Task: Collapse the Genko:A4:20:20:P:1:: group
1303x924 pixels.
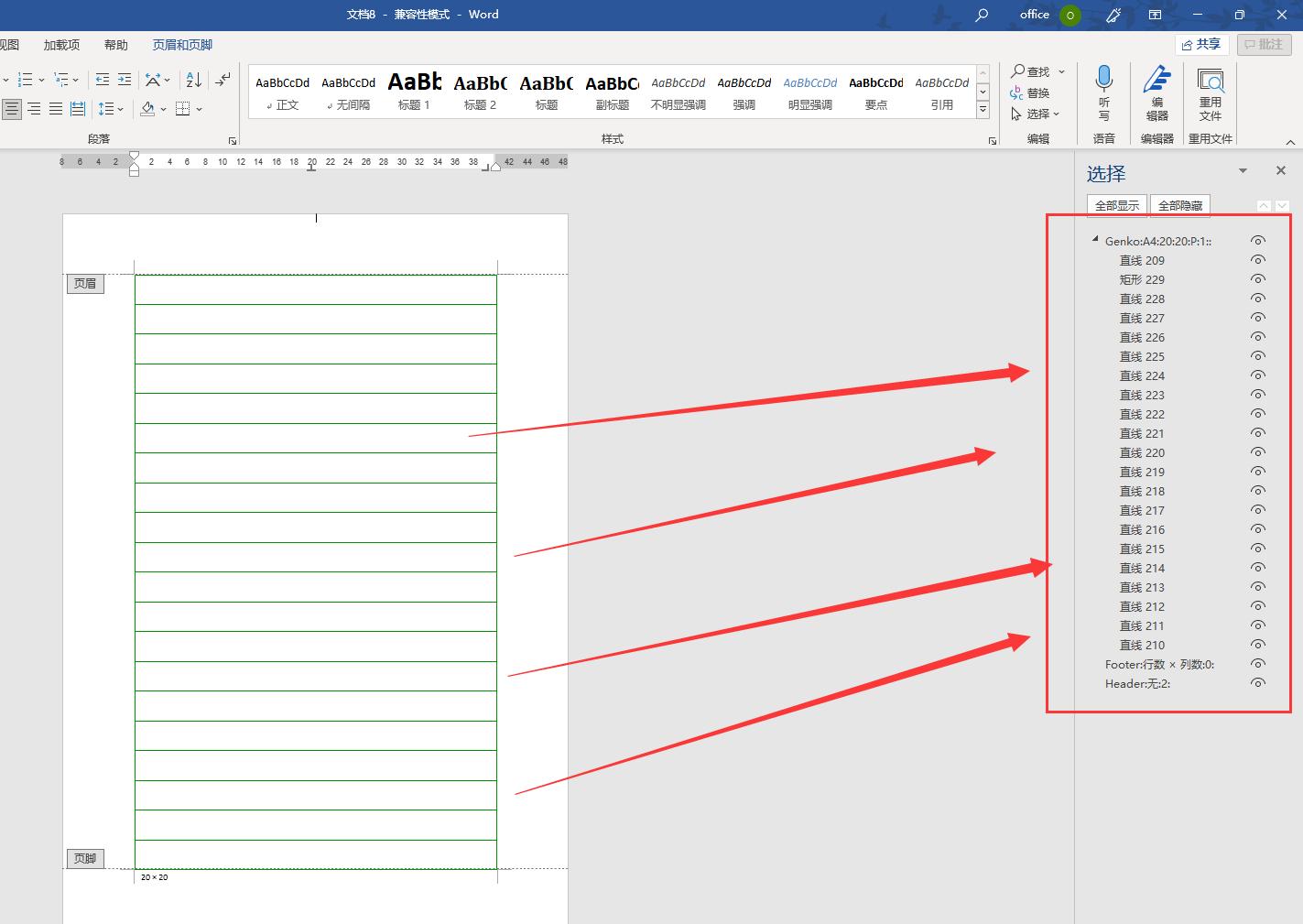Action: 1095,240
